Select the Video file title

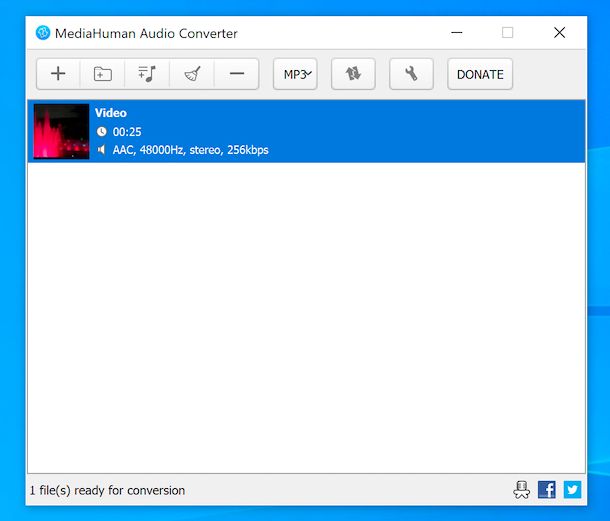coord(111,113)
